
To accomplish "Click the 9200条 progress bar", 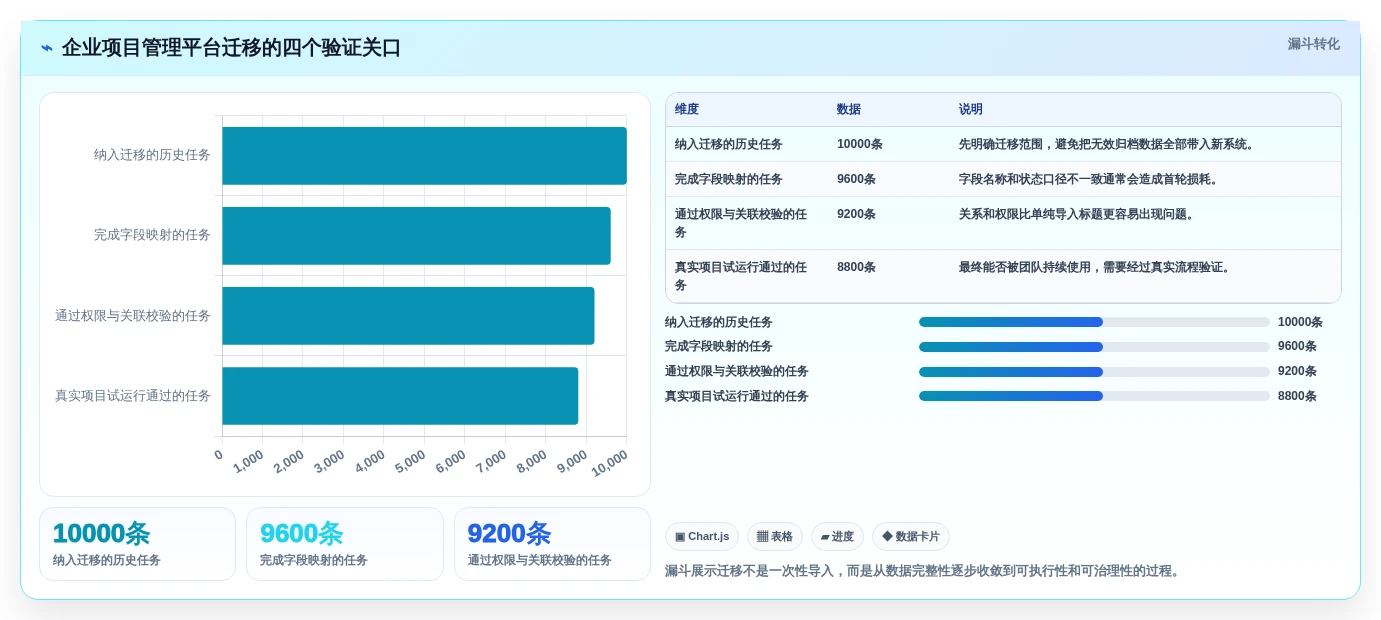I will coord(1094,372).
